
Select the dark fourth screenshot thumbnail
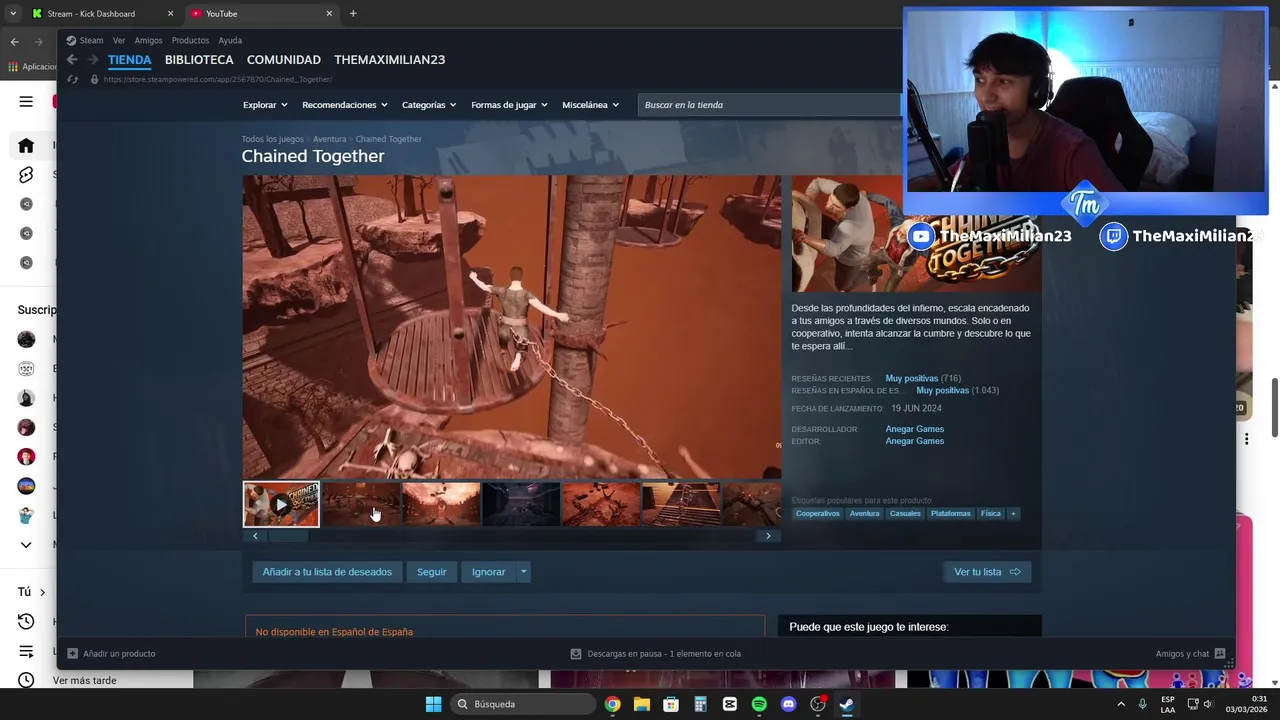pos(521,504)
